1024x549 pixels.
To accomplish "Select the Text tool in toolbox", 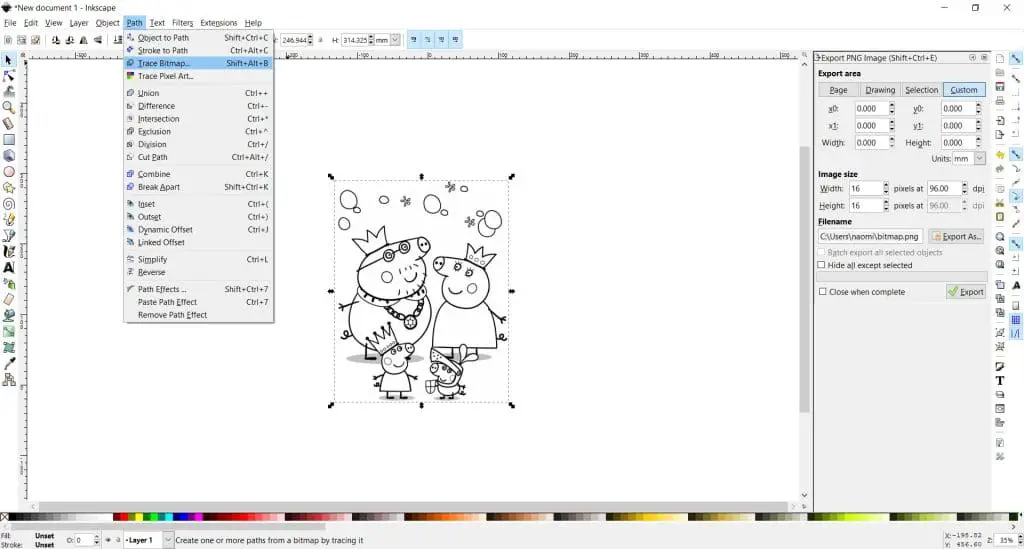I will (8, 268).
